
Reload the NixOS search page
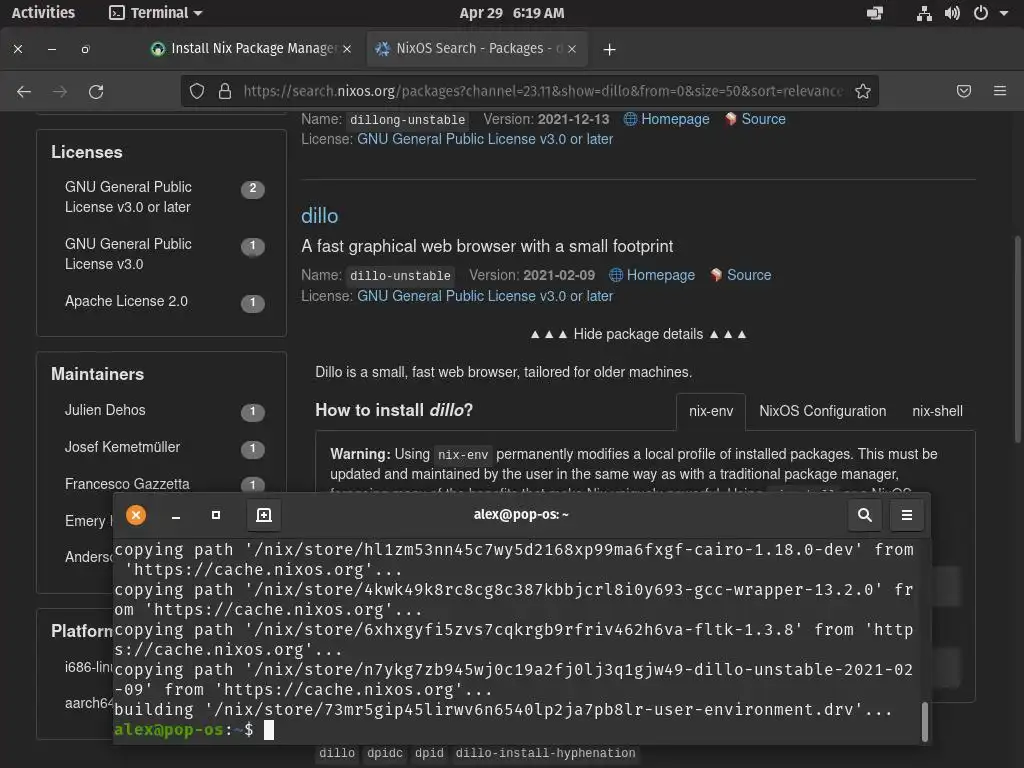(96, 91)
